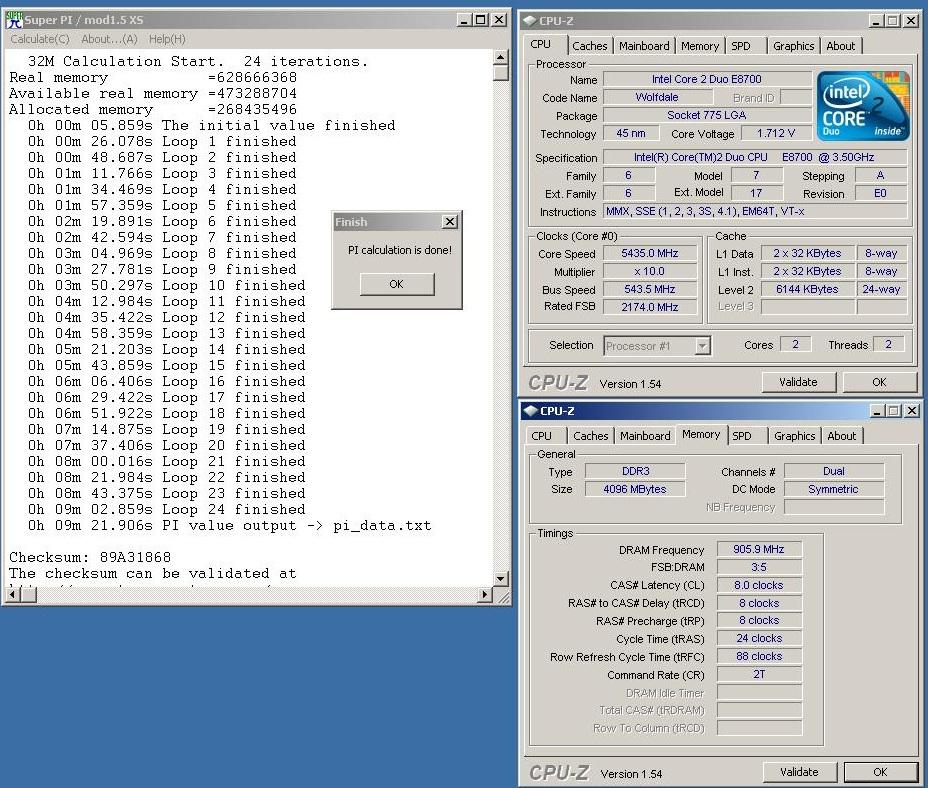Click Validate in top CPU-Z window

coord(798,382)
